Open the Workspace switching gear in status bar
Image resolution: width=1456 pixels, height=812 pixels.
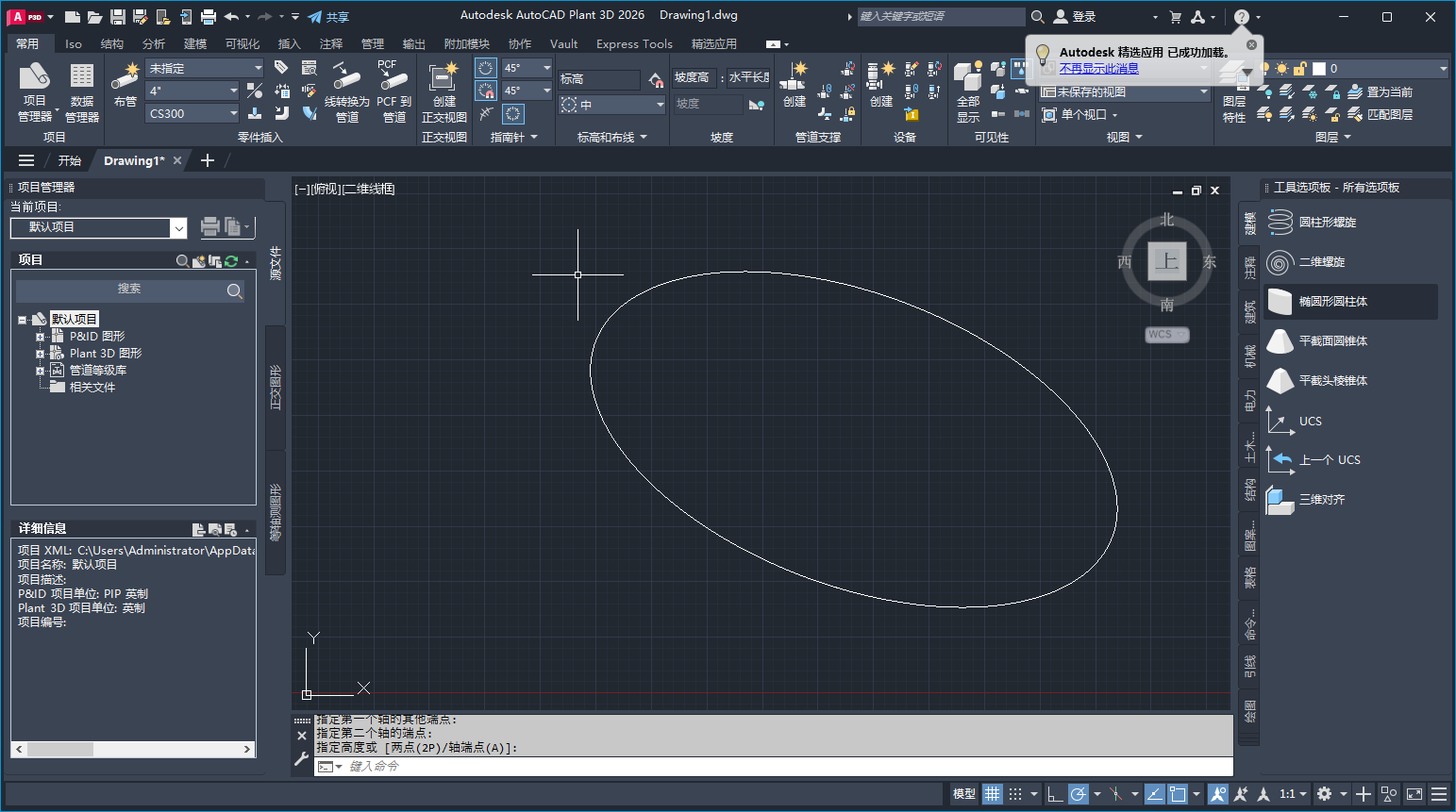pos(1325,794)
